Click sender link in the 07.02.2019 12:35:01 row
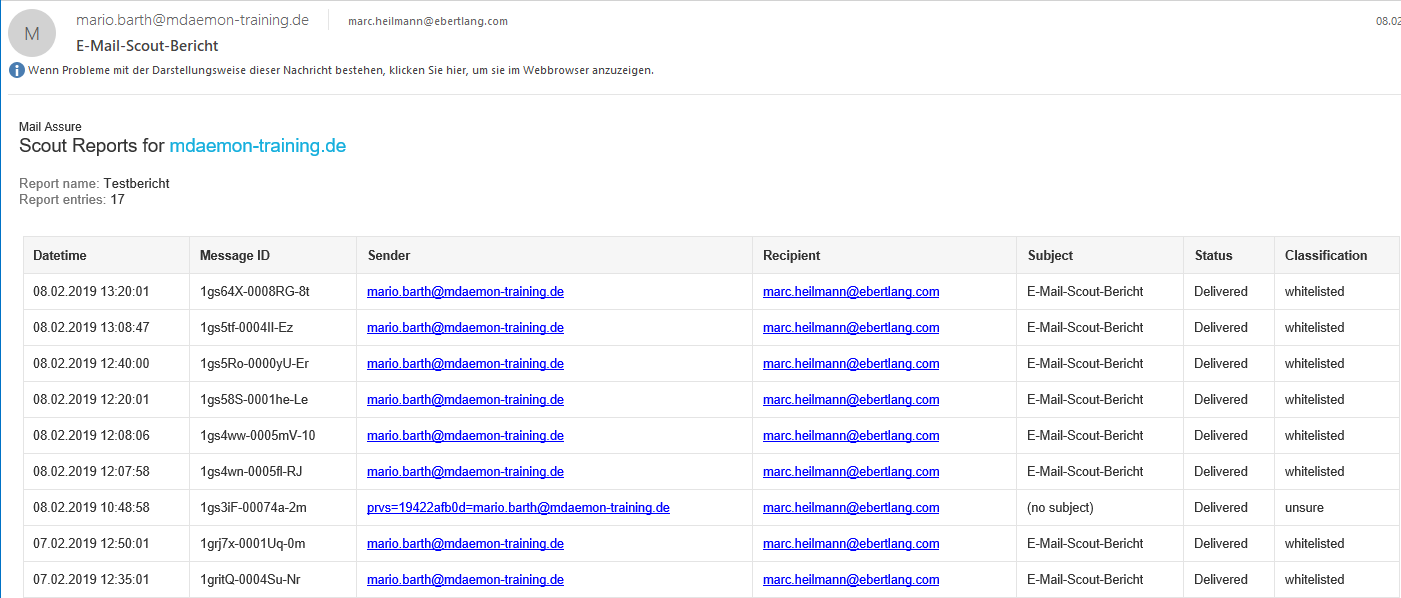Viewport: 1401px width, 598px height. (x=465, y=580)
